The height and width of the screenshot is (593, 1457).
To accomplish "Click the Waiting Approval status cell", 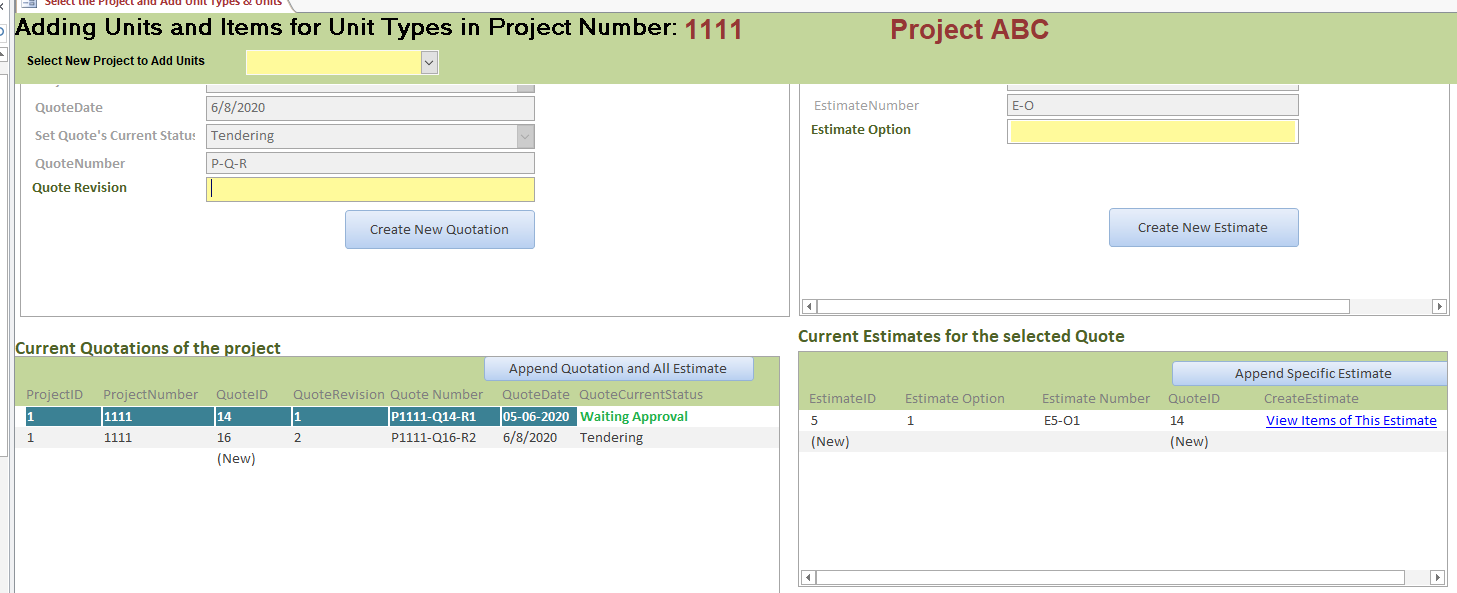I will click(634, 417).
